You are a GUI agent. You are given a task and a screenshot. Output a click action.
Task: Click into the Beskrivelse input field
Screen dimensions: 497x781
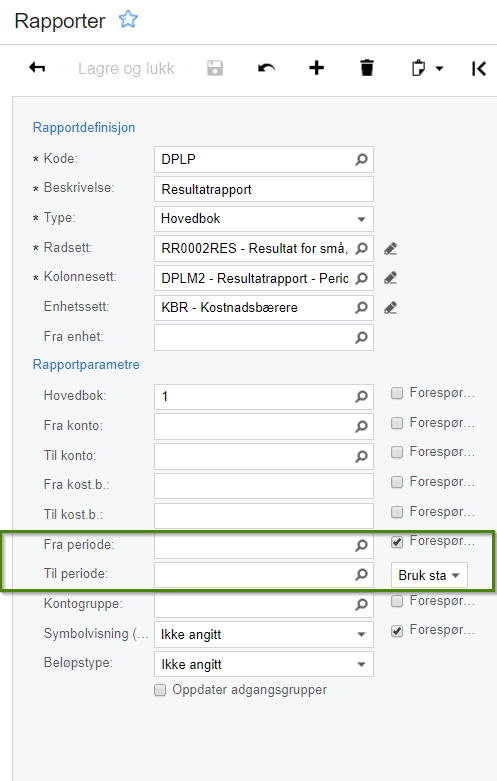(264, 189)
